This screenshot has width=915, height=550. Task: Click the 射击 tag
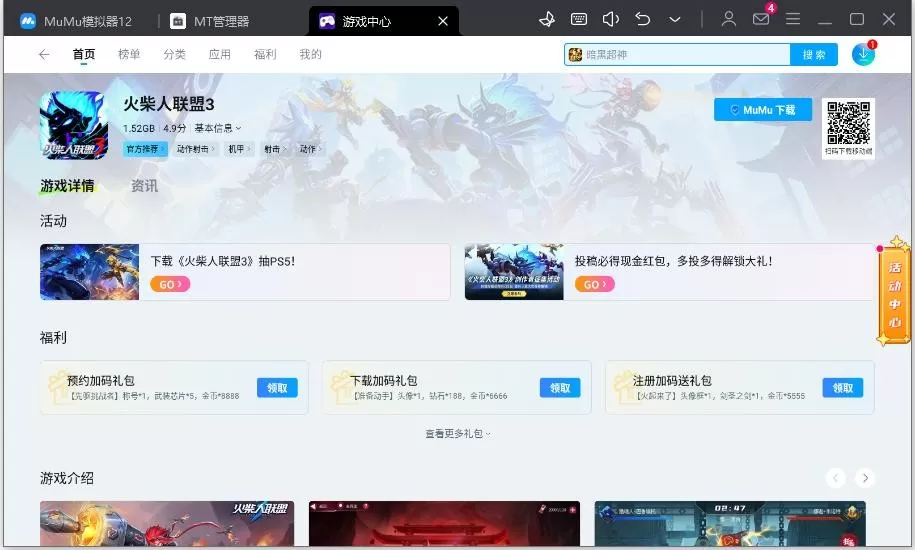[x=275, y=149]
